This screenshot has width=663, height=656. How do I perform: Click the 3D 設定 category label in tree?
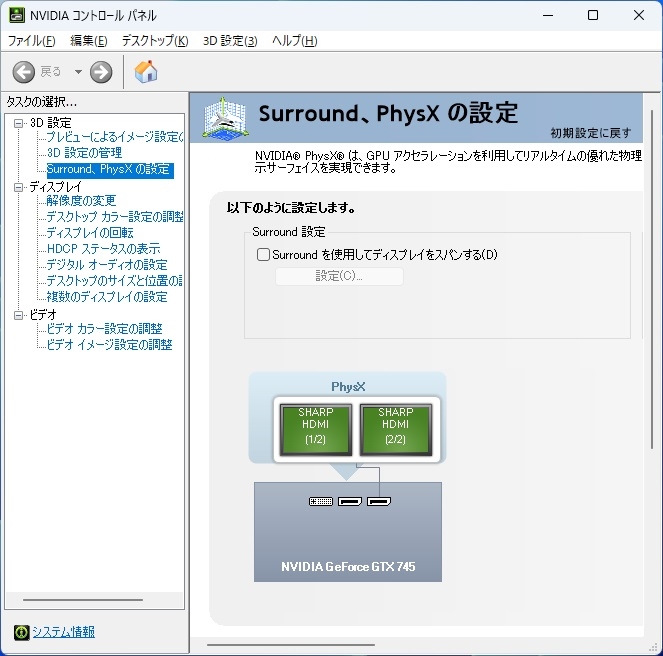[x=51, y=123]
